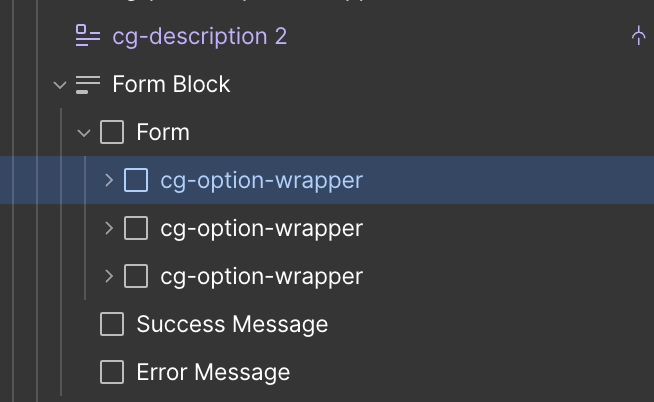Select the cg-description 2 layer
The height and width of the screenshot is (402, 654).
tap(199, 36)
